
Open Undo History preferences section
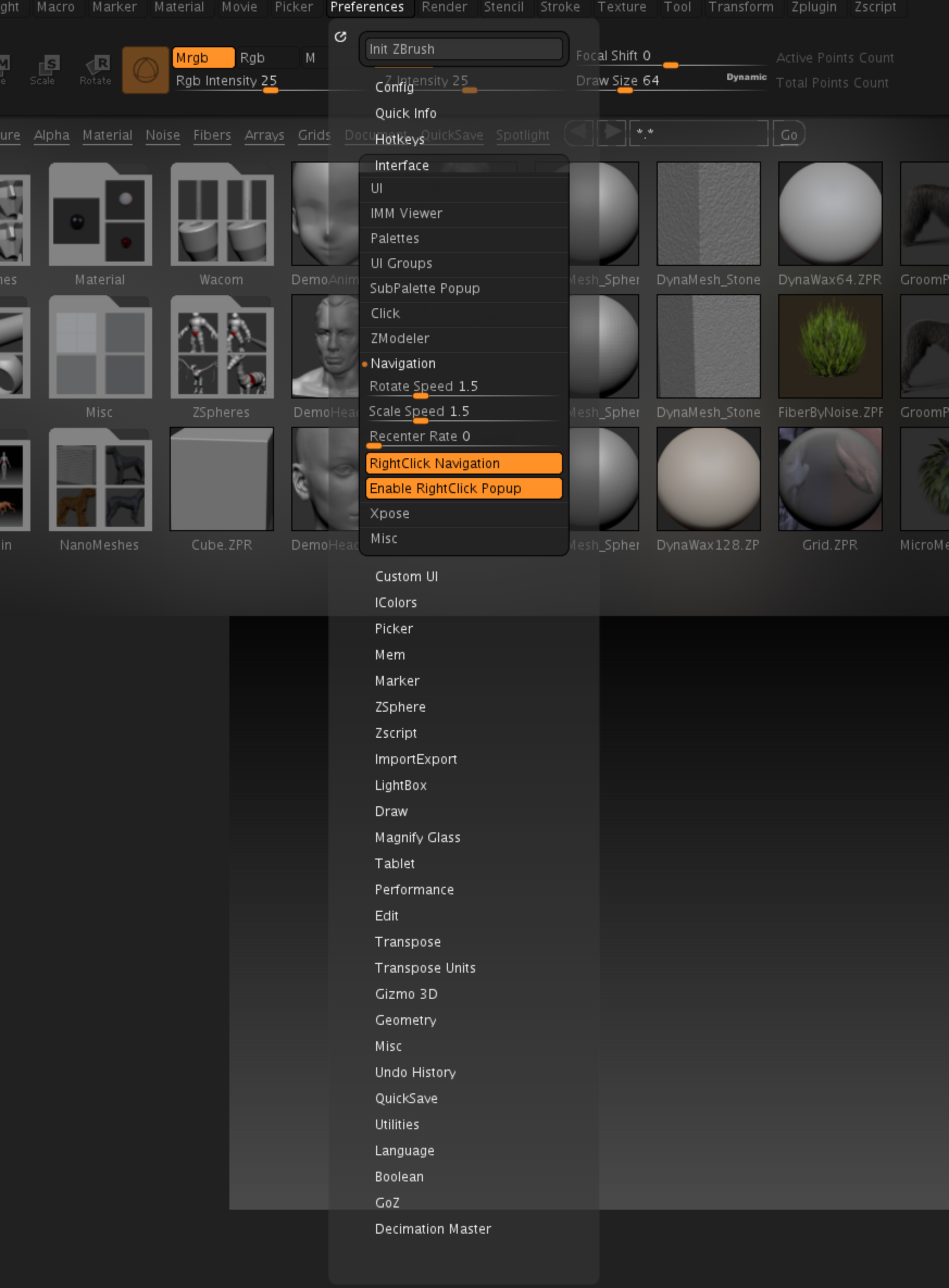click(415, 1073)
